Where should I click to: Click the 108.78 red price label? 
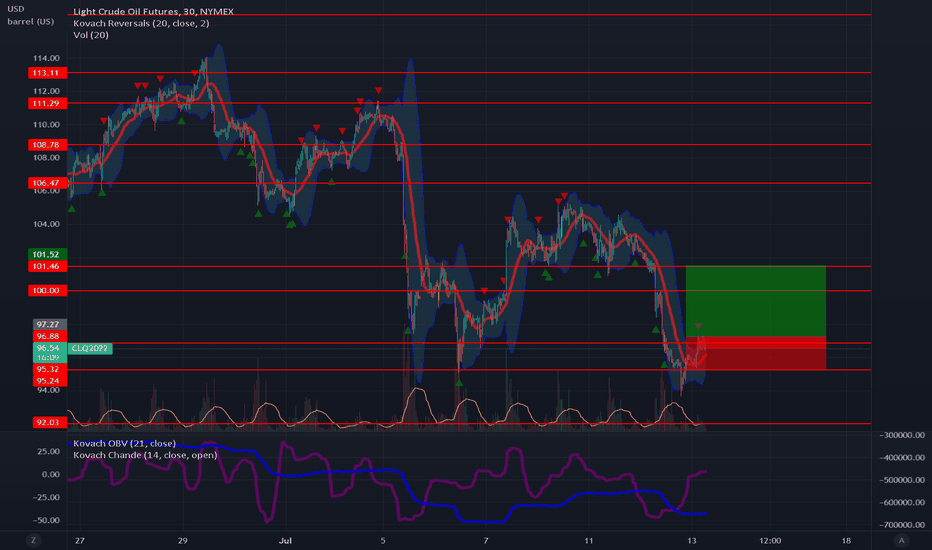pos(48,144)
